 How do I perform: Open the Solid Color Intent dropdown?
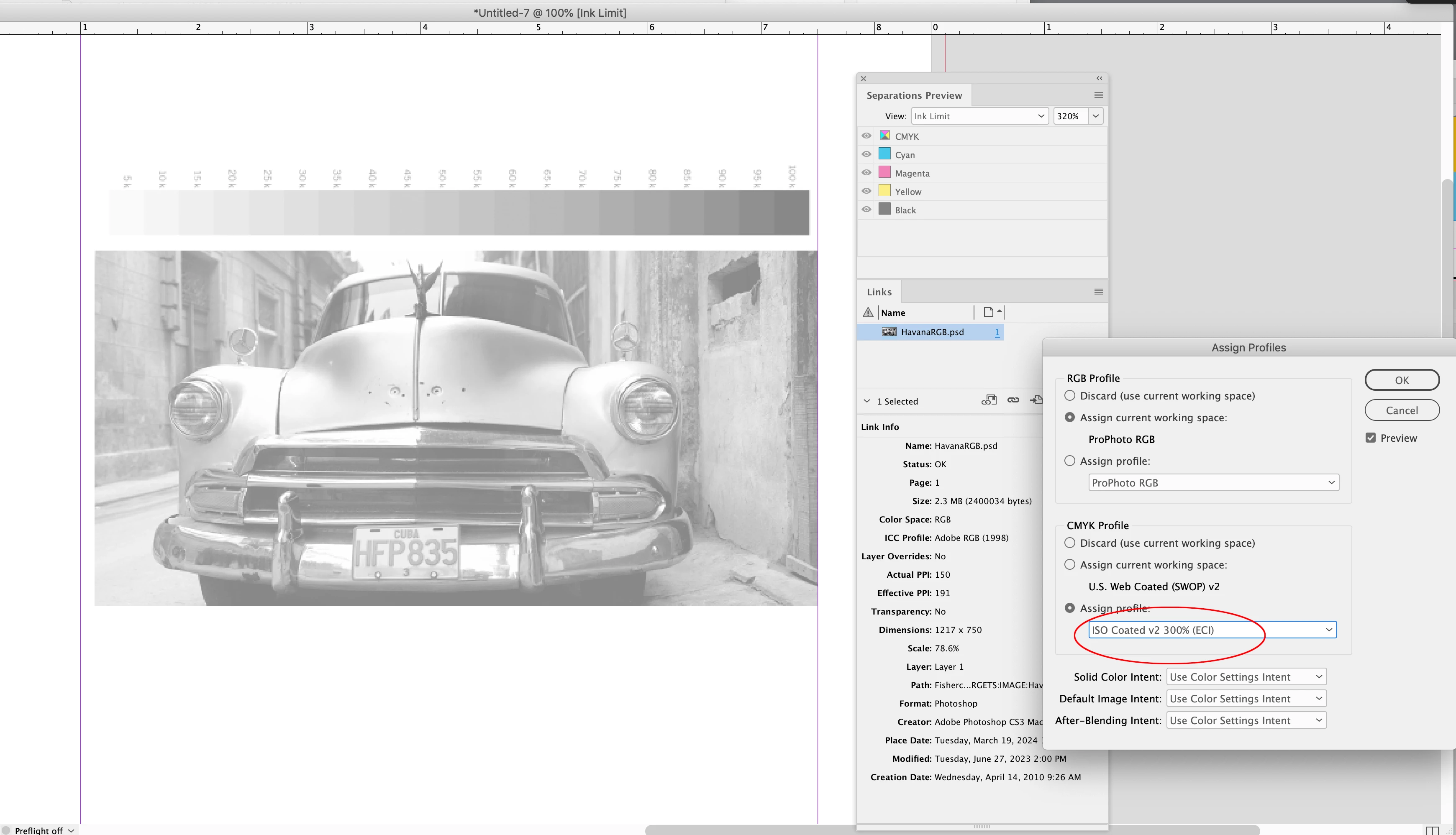[1246, 677]
